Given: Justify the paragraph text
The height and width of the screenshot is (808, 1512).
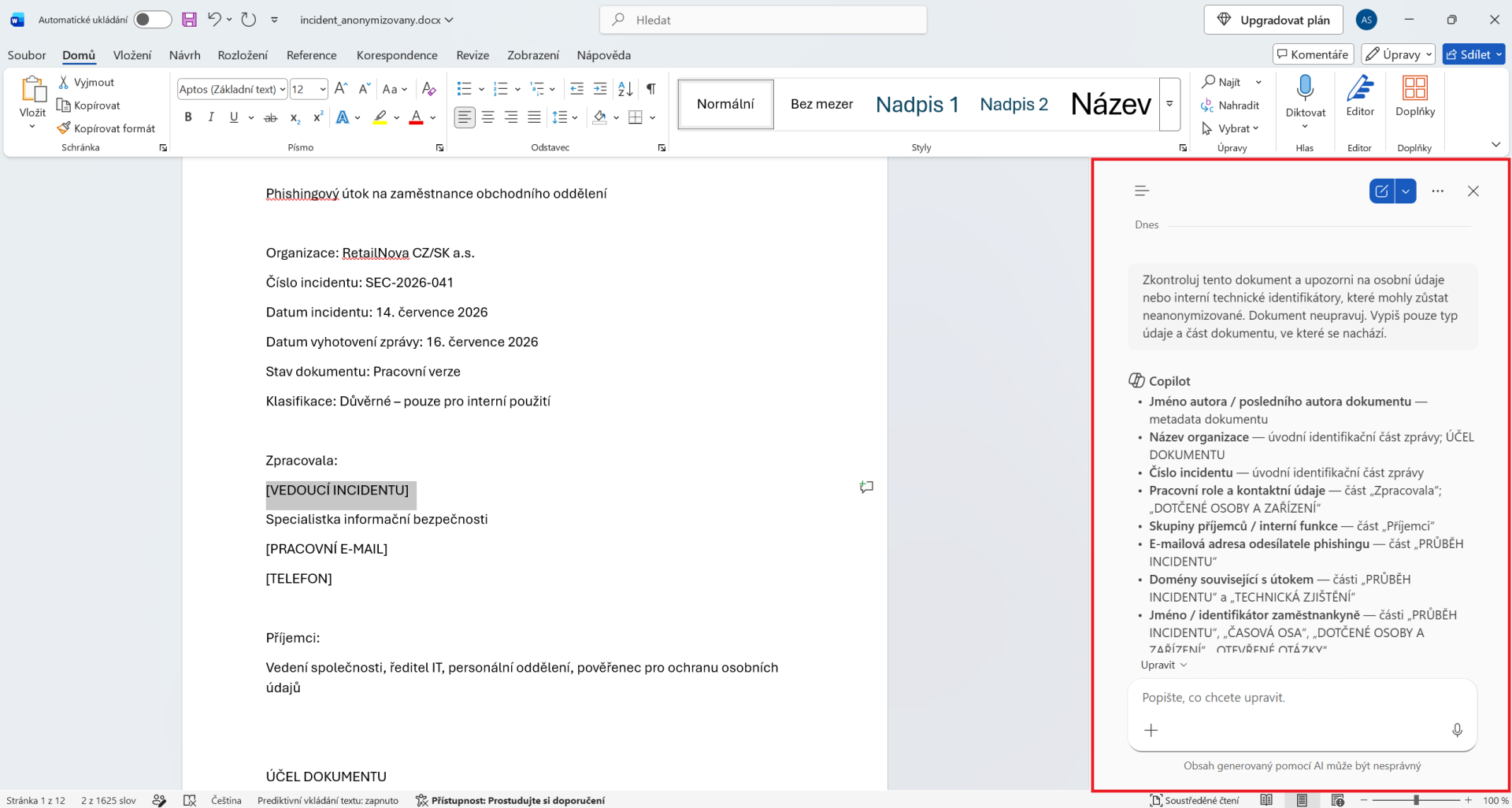Looking at the screenshot, I should click(534, 117).
